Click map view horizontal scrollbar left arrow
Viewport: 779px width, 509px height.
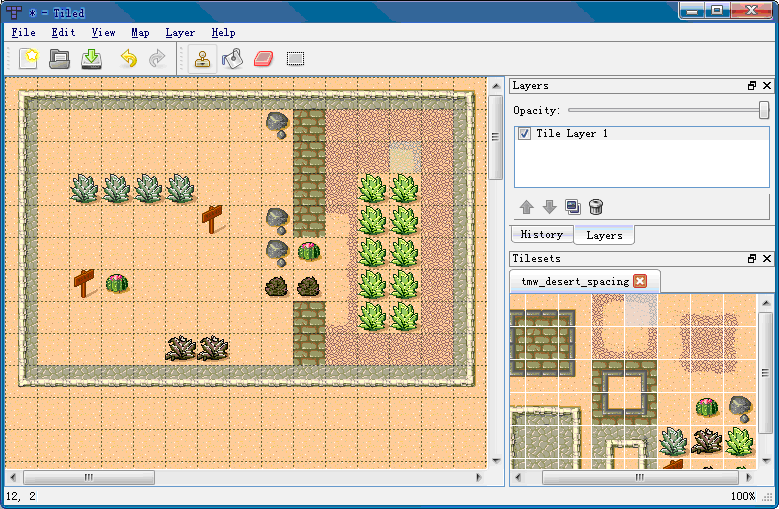(13, 478)
